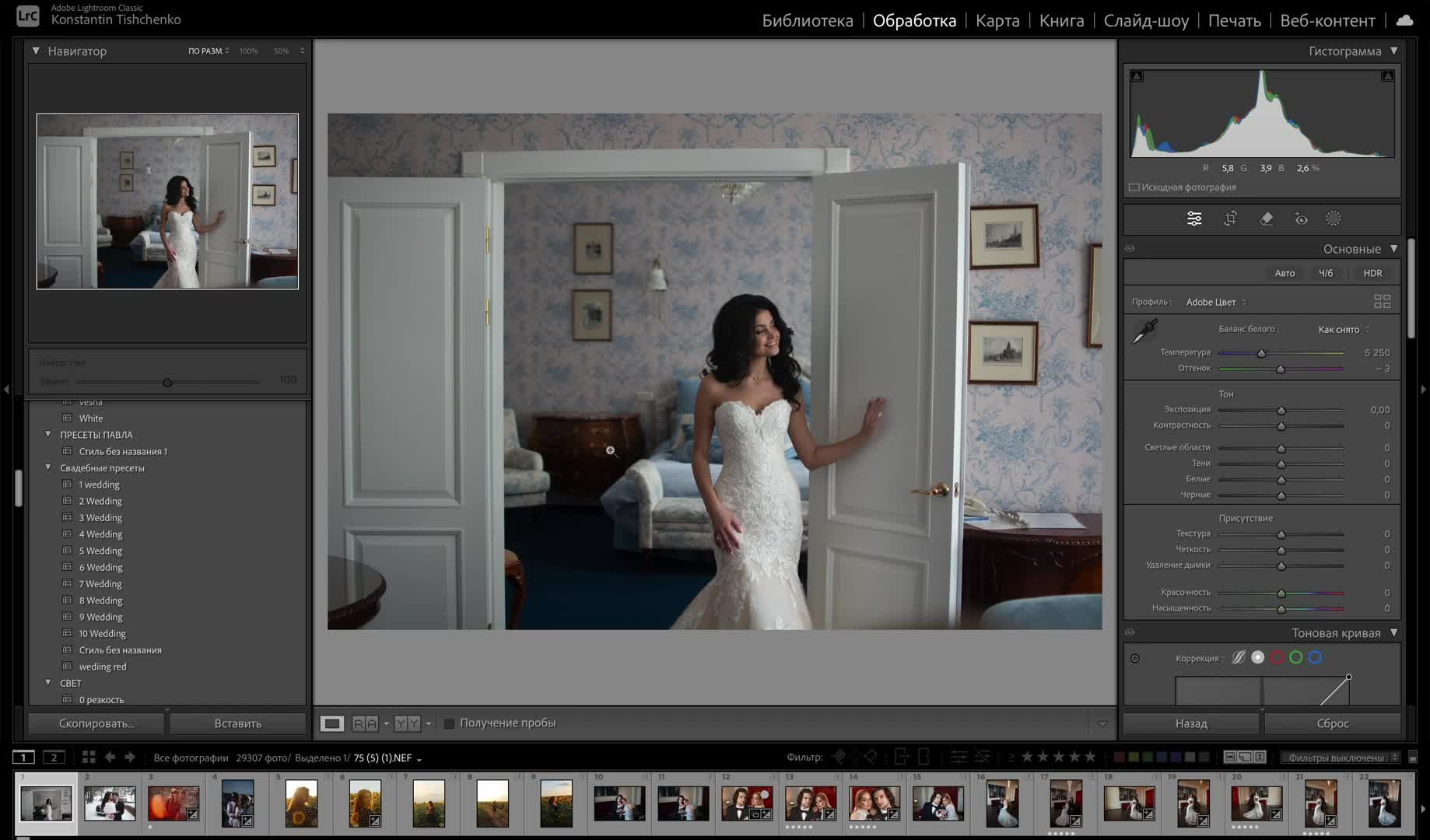The height and width of the screenshot is (840, 1430).
Task: Select the Healing eraser tool icon
Action: pyautogui.click(x=1266, y=219)
